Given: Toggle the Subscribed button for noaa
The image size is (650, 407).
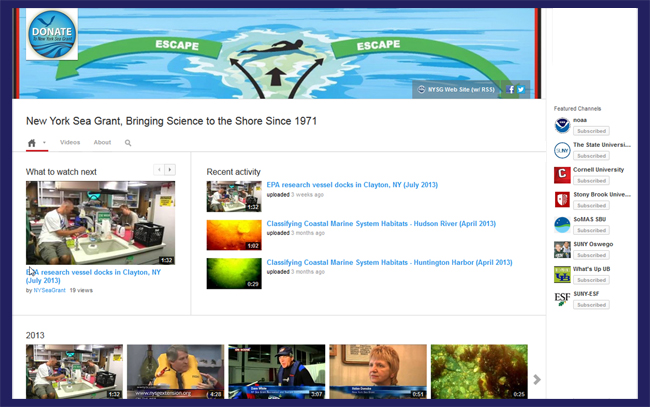Looking at the screenshot, I should (591, 131).
